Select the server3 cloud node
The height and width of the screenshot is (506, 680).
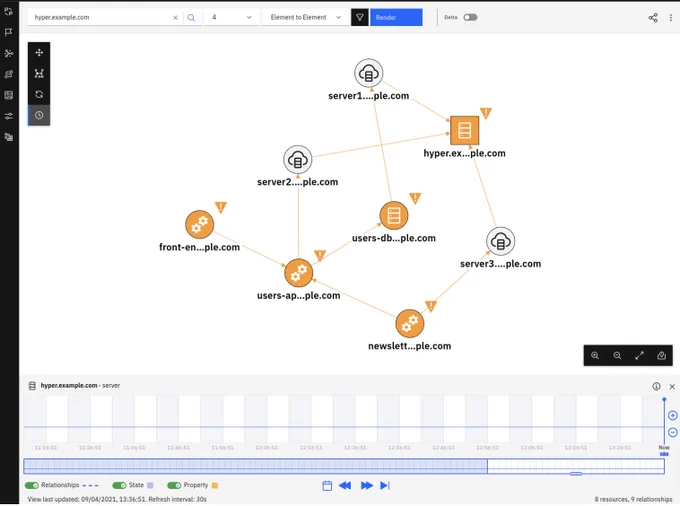[500, 241]
